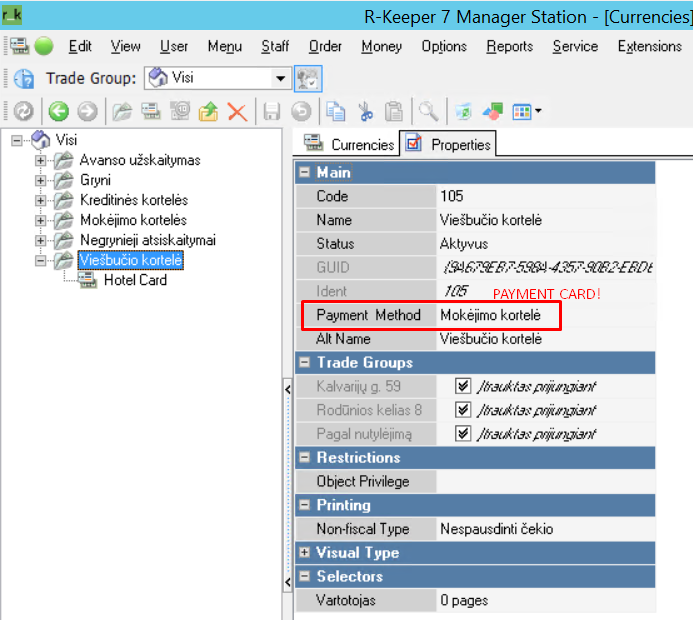Expand the Avanso užskaitymas folder
The height and width of the screenshot is (620, 693).
pyautogui.click(x=40, y=160)
